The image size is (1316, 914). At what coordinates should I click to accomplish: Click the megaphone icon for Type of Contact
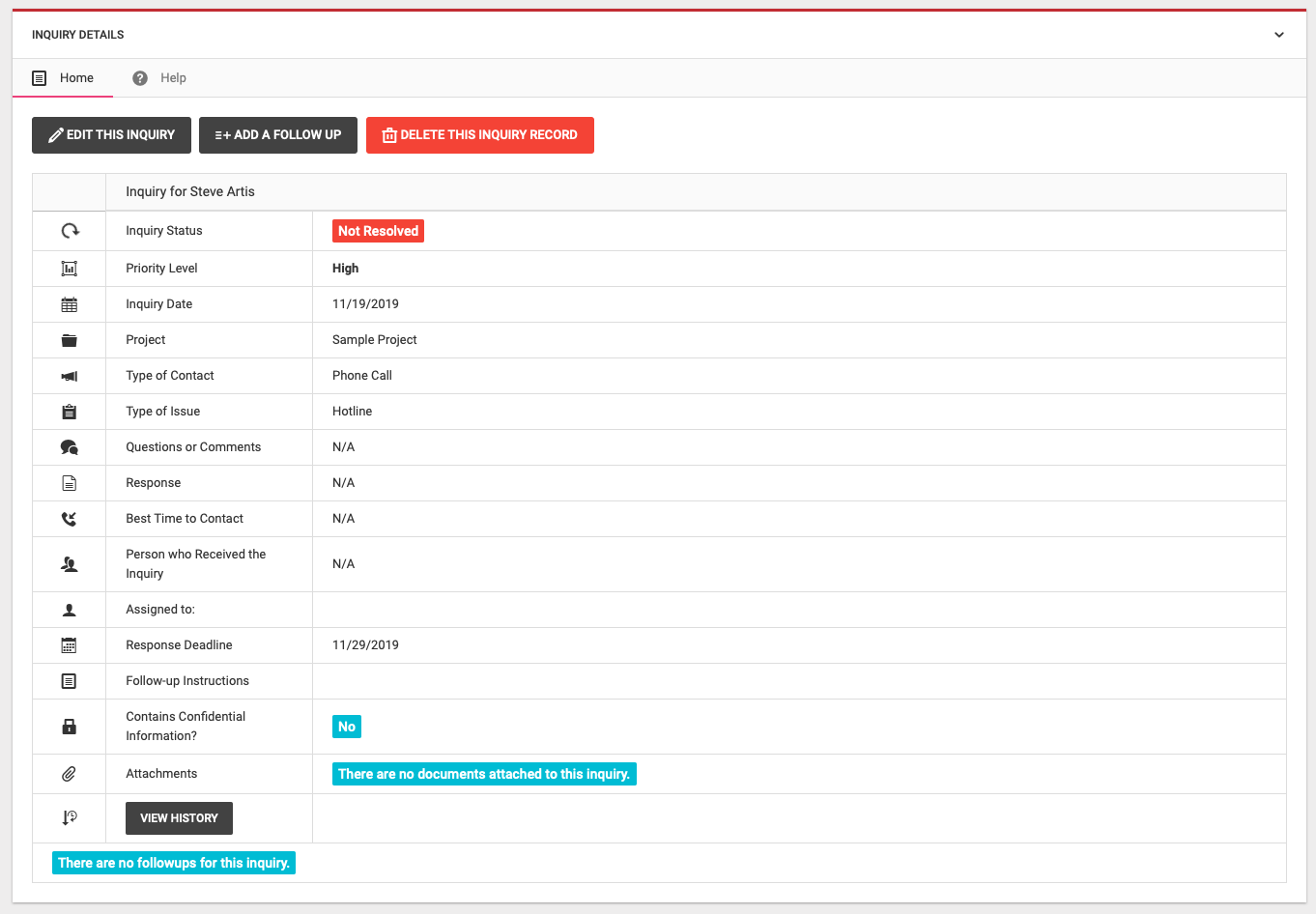70,376
